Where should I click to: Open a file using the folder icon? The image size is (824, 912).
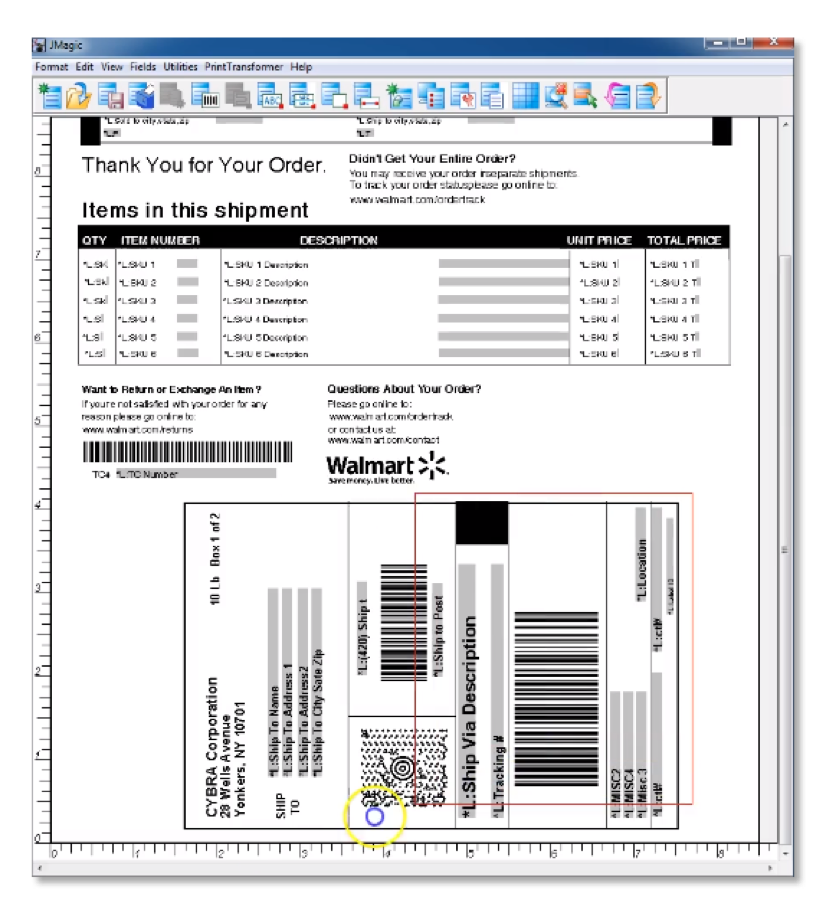point(79,96)
